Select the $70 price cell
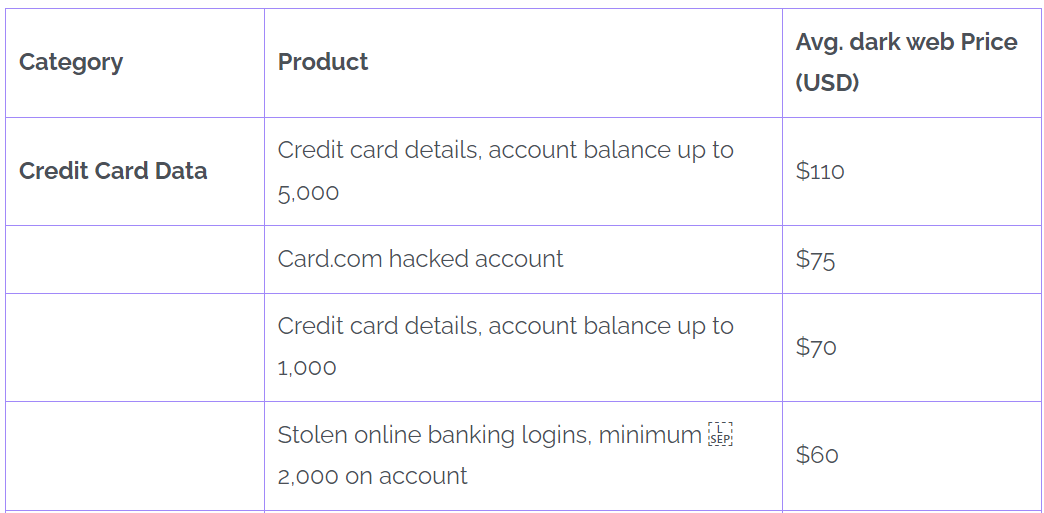This screenshot has height=513, width=1044. tap(816, 347)
